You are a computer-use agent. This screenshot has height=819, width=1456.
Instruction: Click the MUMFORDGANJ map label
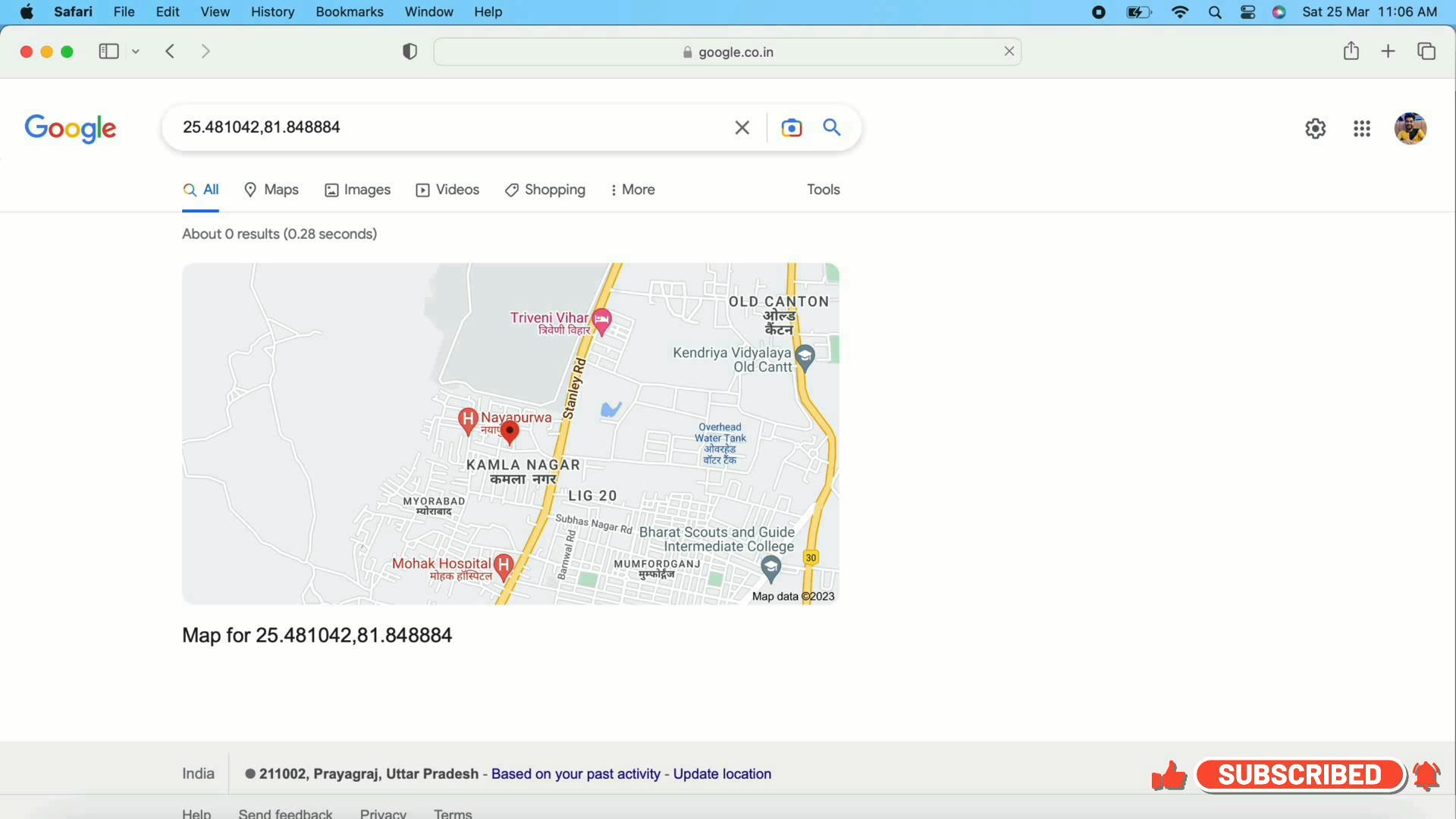pyautogui.click(x=657, y=569)
